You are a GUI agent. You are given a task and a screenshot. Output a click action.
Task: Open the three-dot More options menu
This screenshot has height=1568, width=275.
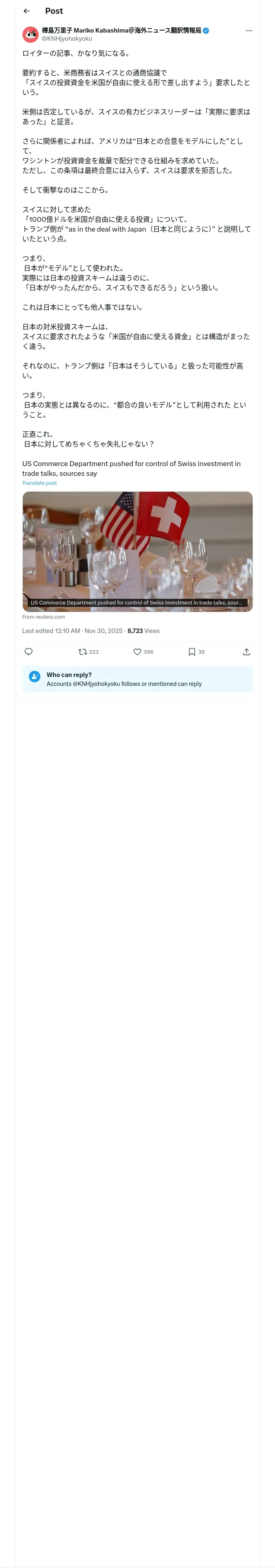(x=249, y=31)
